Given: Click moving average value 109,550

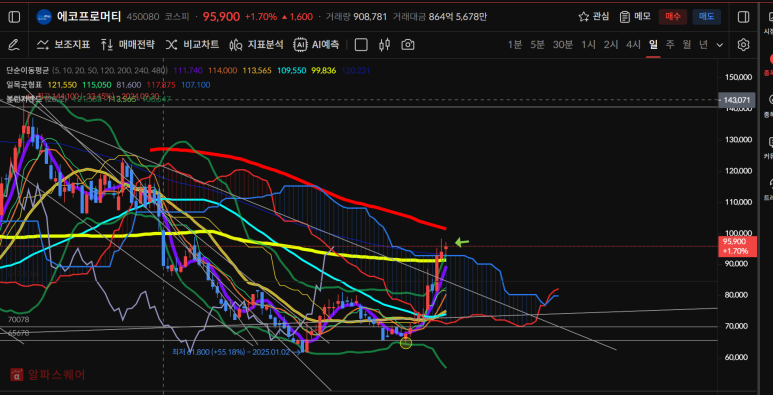Looking at the screenshot, I should coord(292,71).
